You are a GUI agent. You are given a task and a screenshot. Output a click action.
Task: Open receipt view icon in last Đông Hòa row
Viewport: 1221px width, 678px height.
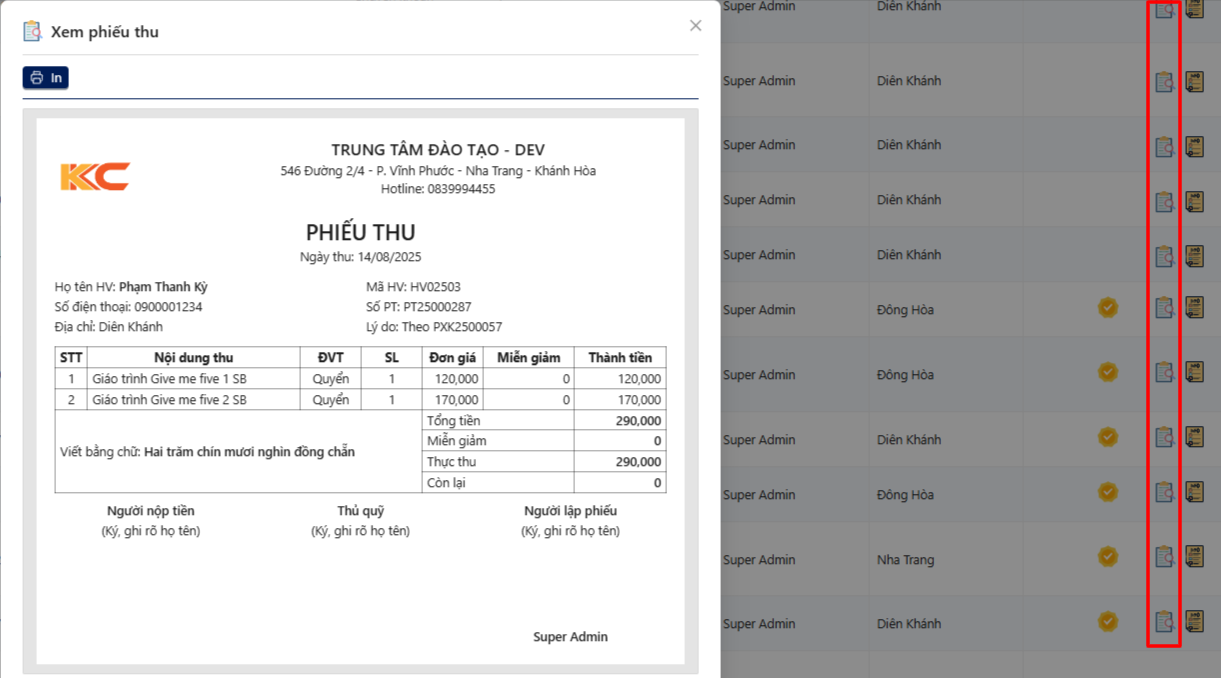click(1164, 493)
